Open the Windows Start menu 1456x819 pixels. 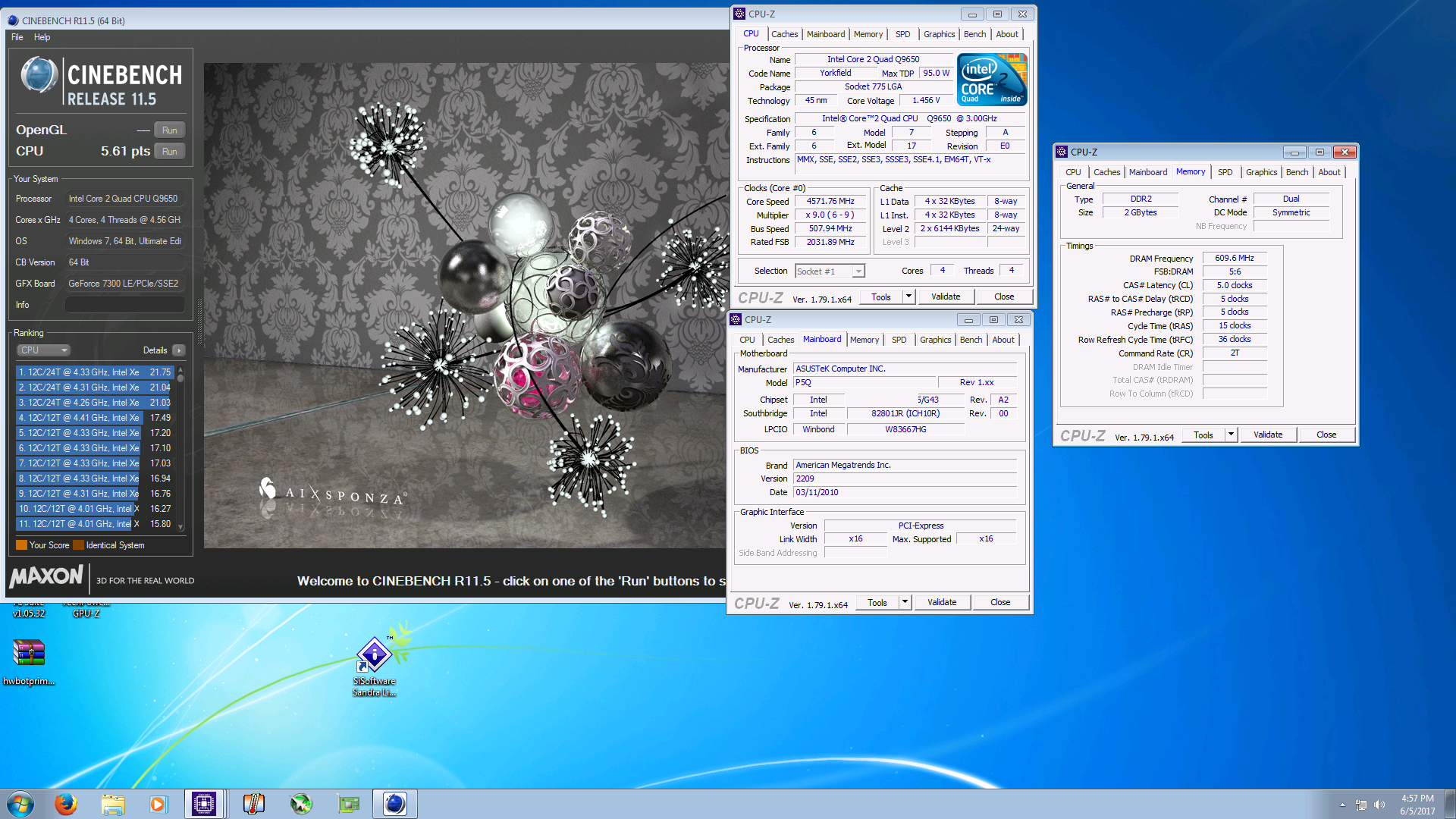pos(20,804)
